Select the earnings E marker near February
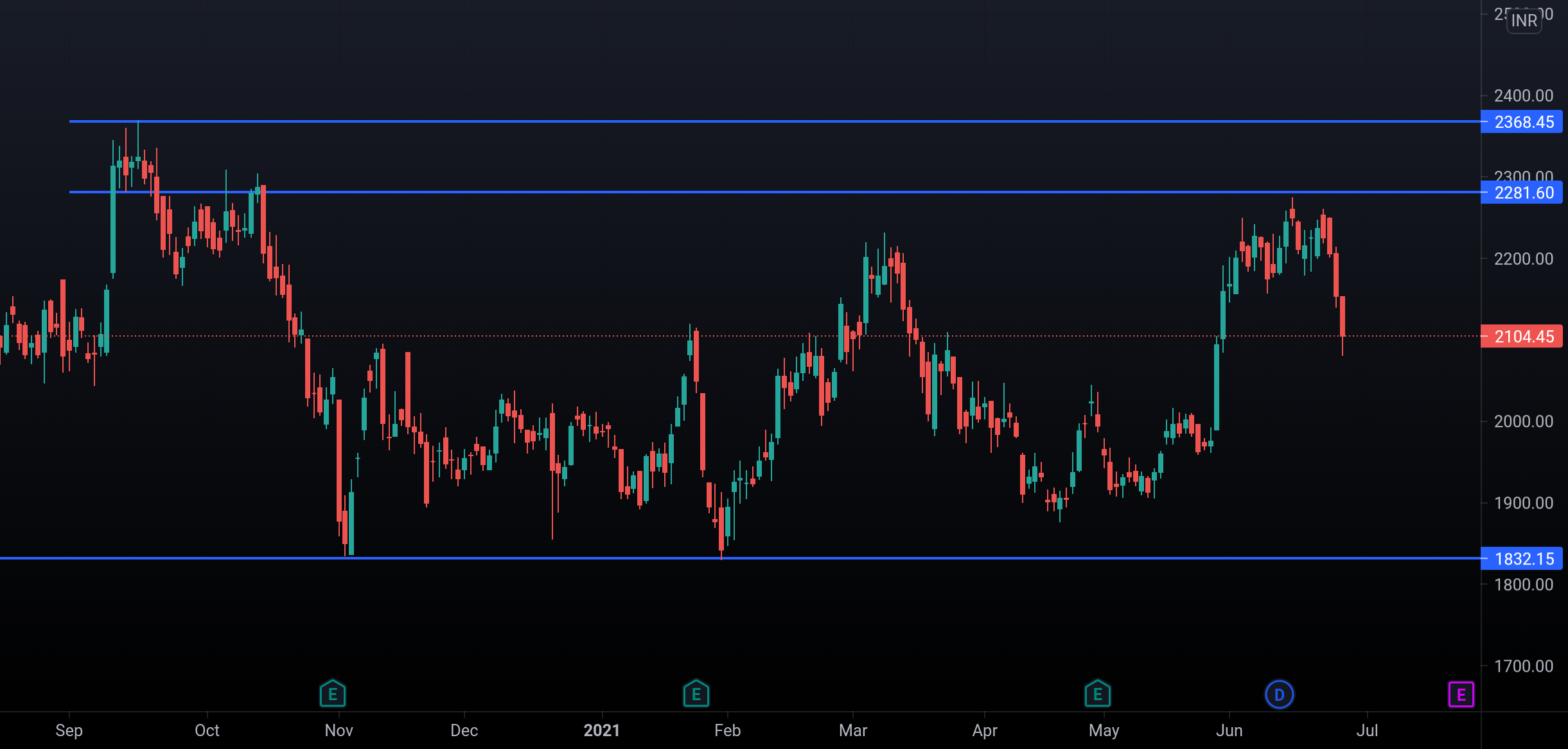 point(696,694)
